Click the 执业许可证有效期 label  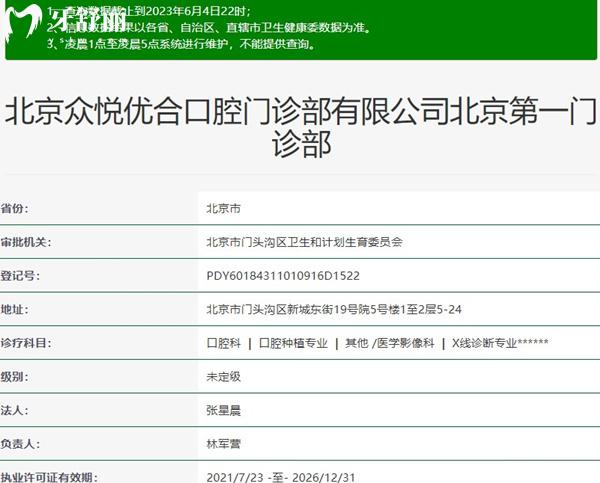(x=49, y=477)
